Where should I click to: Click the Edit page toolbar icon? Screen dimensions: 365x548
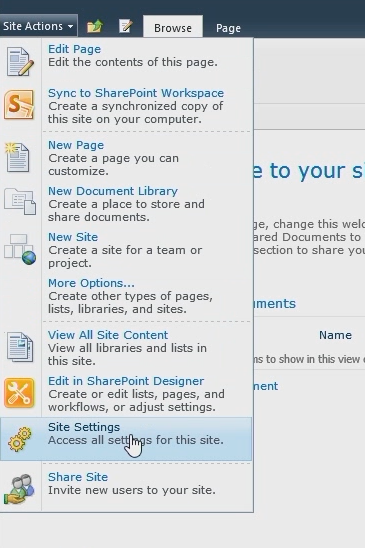coord(126,26)
